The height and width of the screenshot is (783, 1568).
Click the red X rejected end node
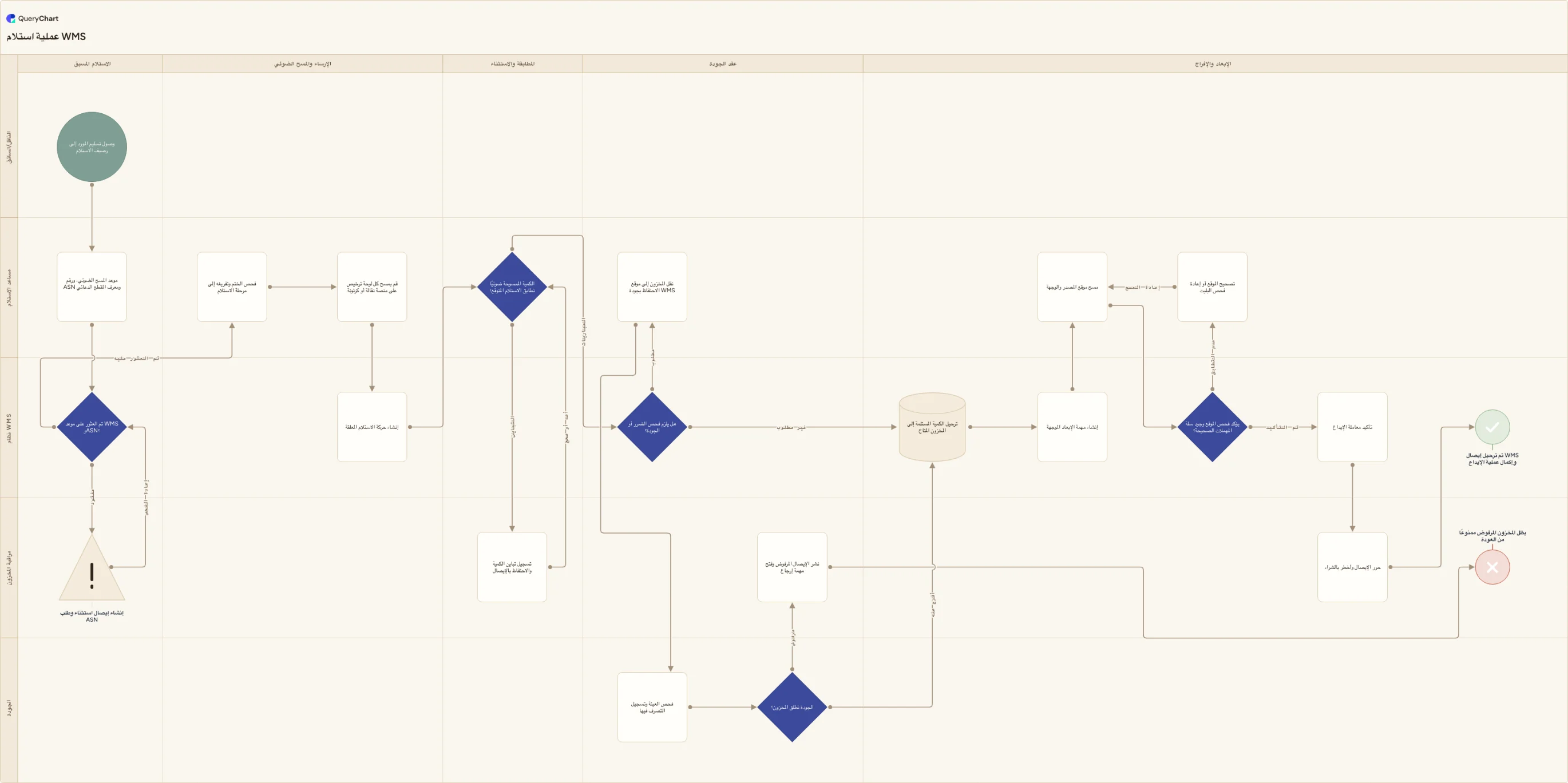point(1492,567)
